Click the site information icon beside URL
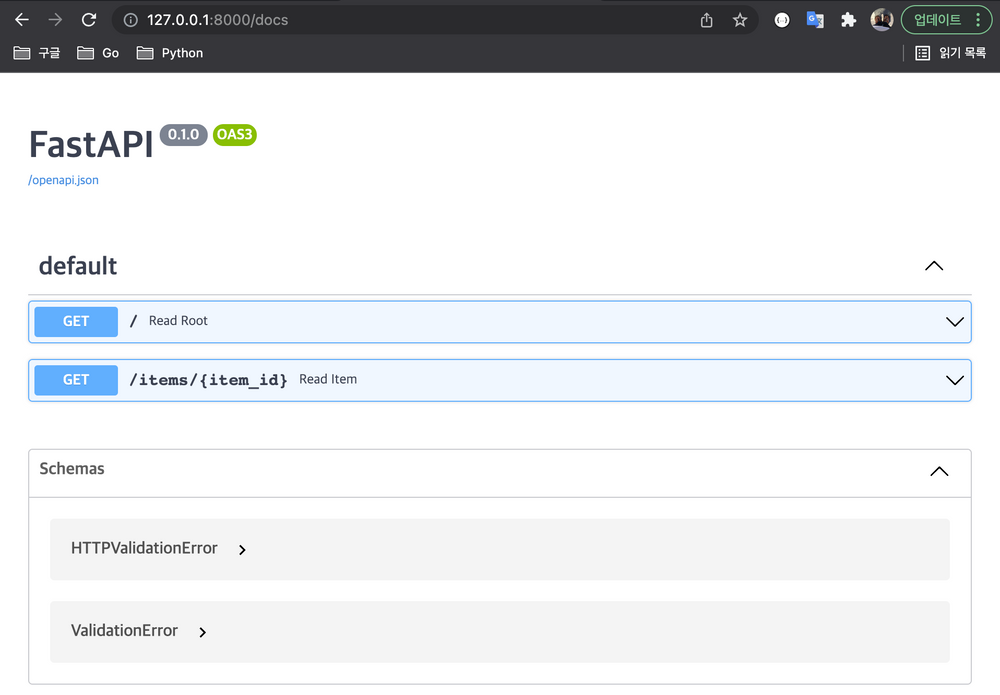 [x=130, y=20]
